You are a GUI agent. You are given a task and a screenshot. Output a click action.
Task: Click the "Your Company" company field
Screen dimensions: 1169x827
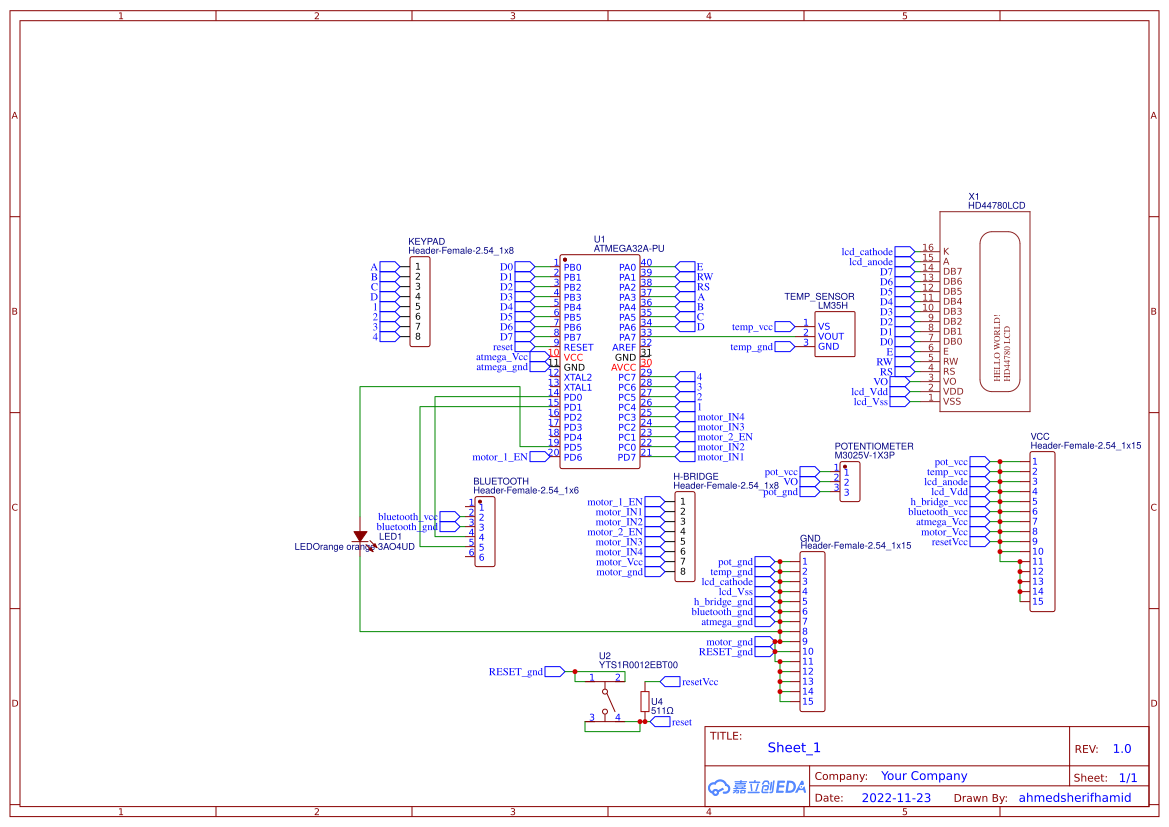pos(924,776)
